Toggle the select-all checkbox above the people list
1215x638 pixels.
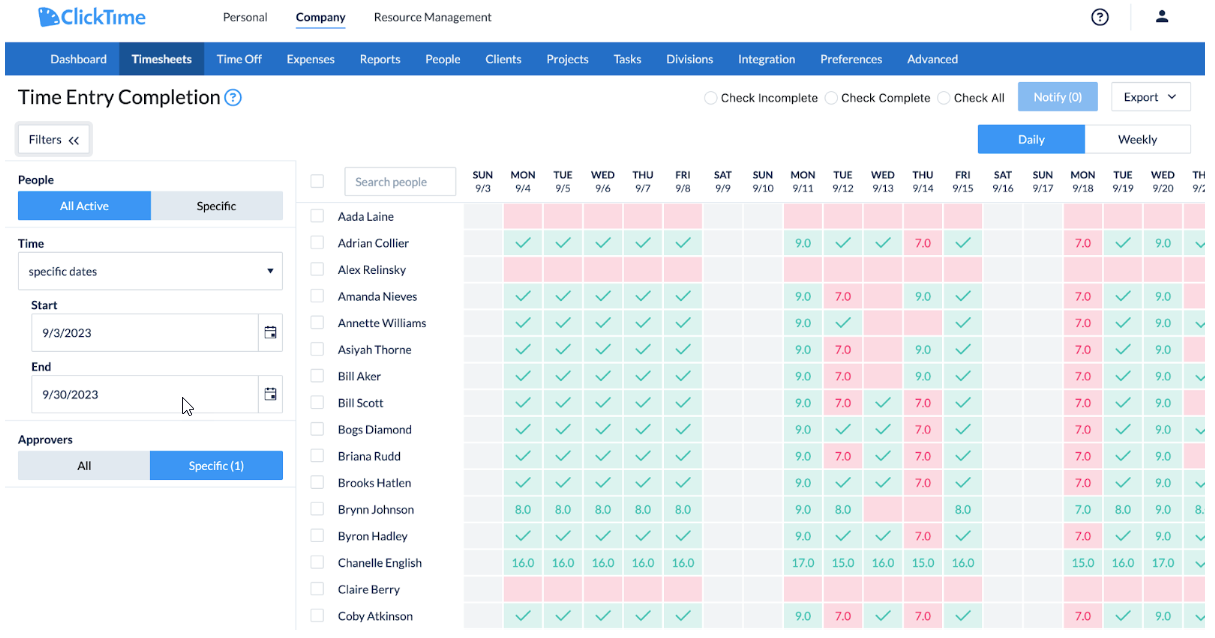click(x=317, y=181)
